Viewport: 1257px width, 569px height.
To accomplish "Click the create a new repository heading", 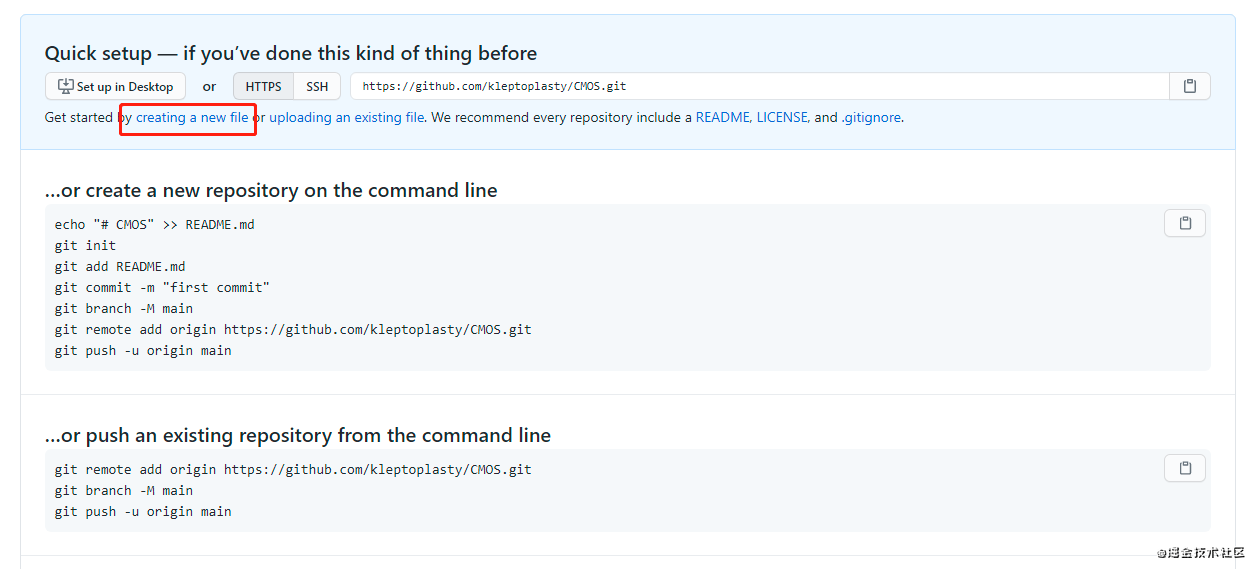I will [x=271, y=190].
